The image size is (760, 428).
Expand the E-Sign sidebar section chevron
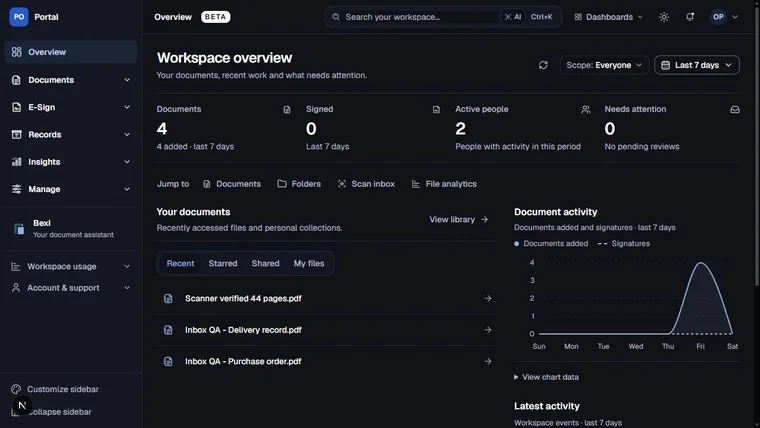tap(127, 107)
